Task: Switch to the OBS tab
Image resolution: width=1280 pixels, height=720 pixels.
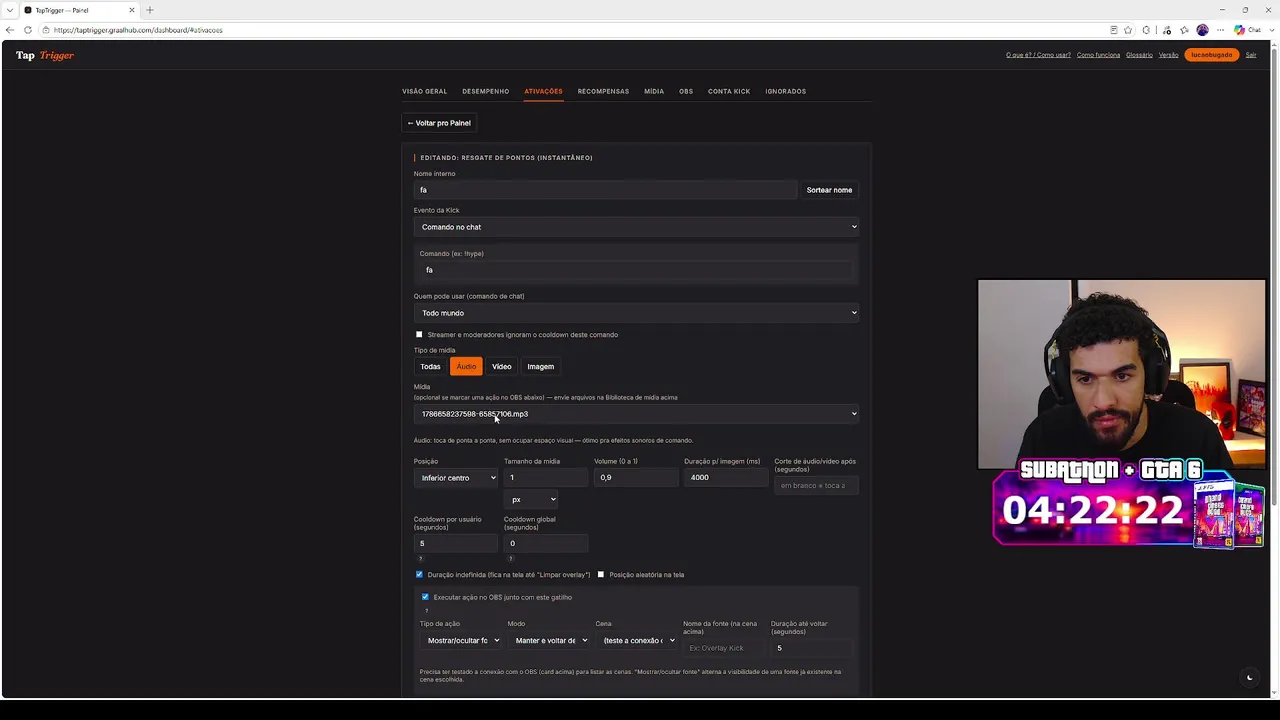Action: pyautogui.click(x=686, y=91)
